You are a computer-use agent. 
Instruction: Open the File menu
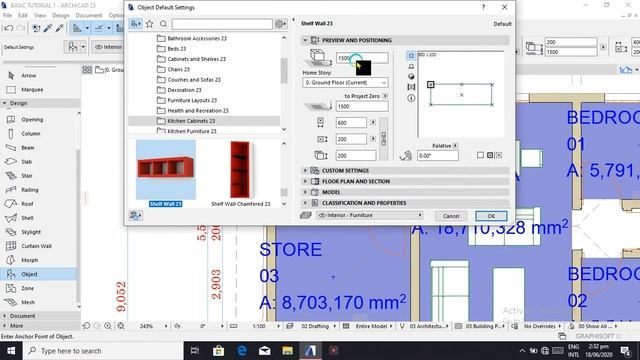(7, 15)
